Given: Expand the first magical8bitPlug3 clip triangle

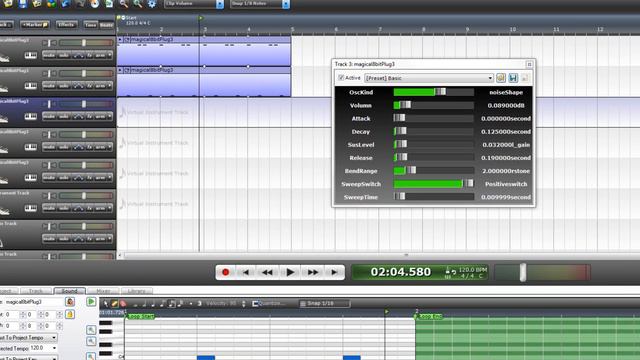Looking at the screenshot, I should 120,40.
